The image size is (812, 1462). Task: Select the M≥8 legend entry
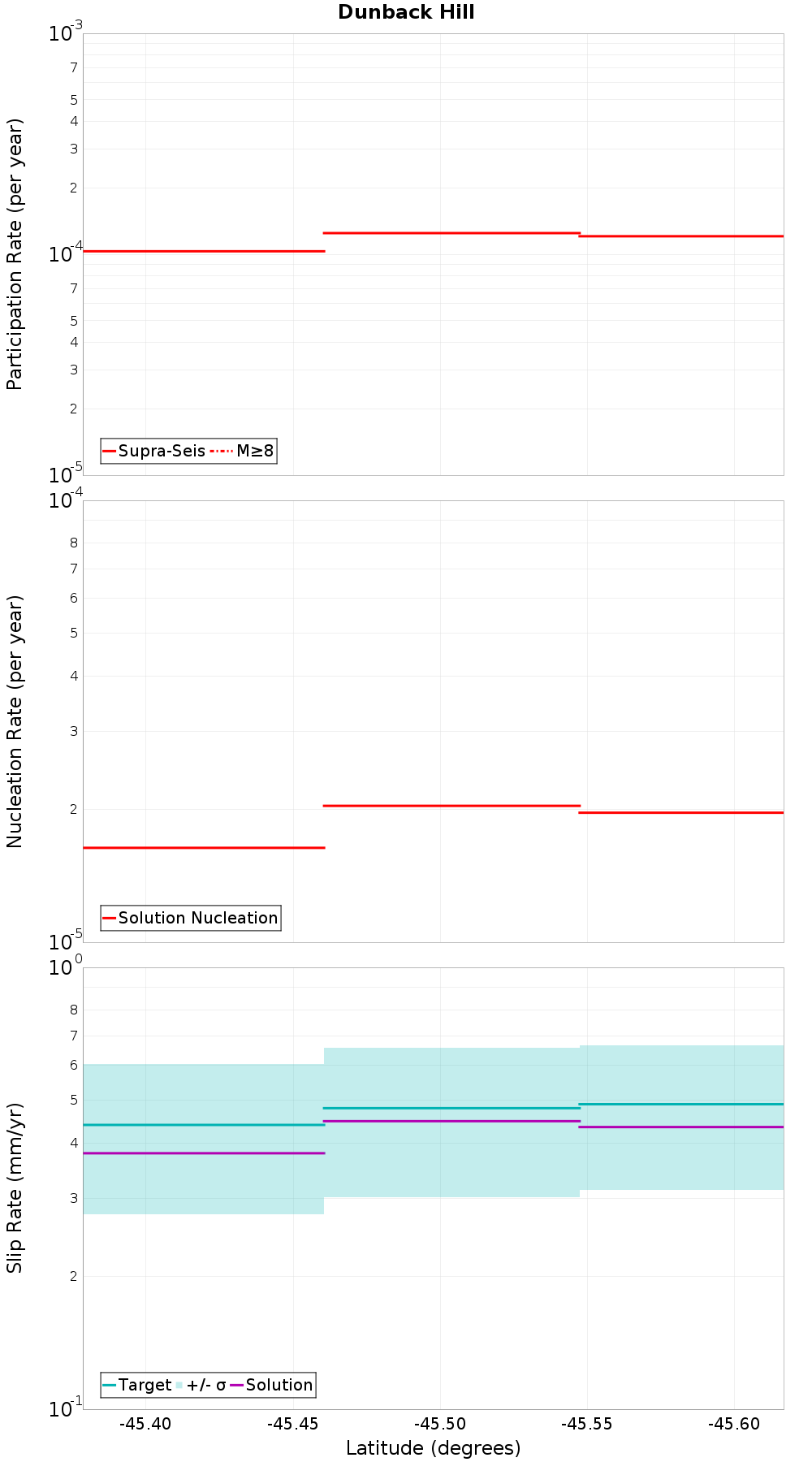pyautogui.click(x=242, y=451)
